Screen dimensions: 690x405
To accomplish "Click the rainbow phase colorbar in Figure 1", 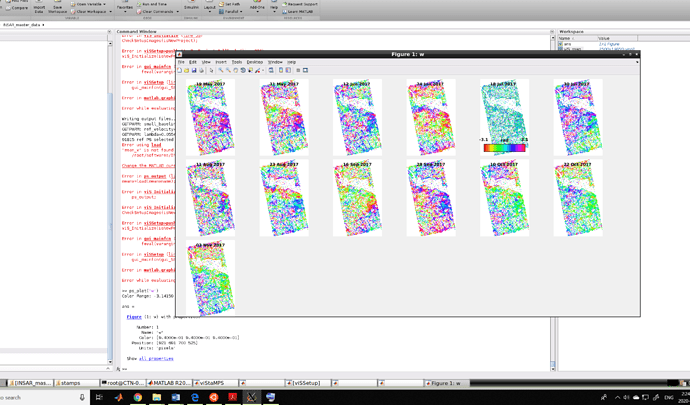I will (x=504, y=148).
